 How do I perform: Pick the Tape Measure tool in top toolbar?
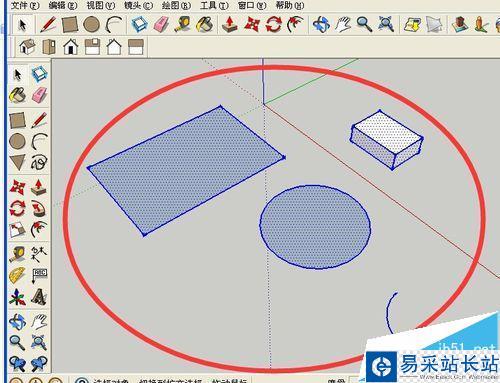(x=183, y=25)
